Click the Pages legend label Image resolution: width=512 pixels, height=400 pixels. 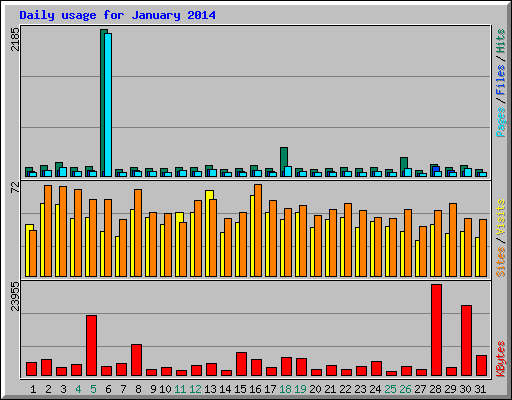[501, 122]
